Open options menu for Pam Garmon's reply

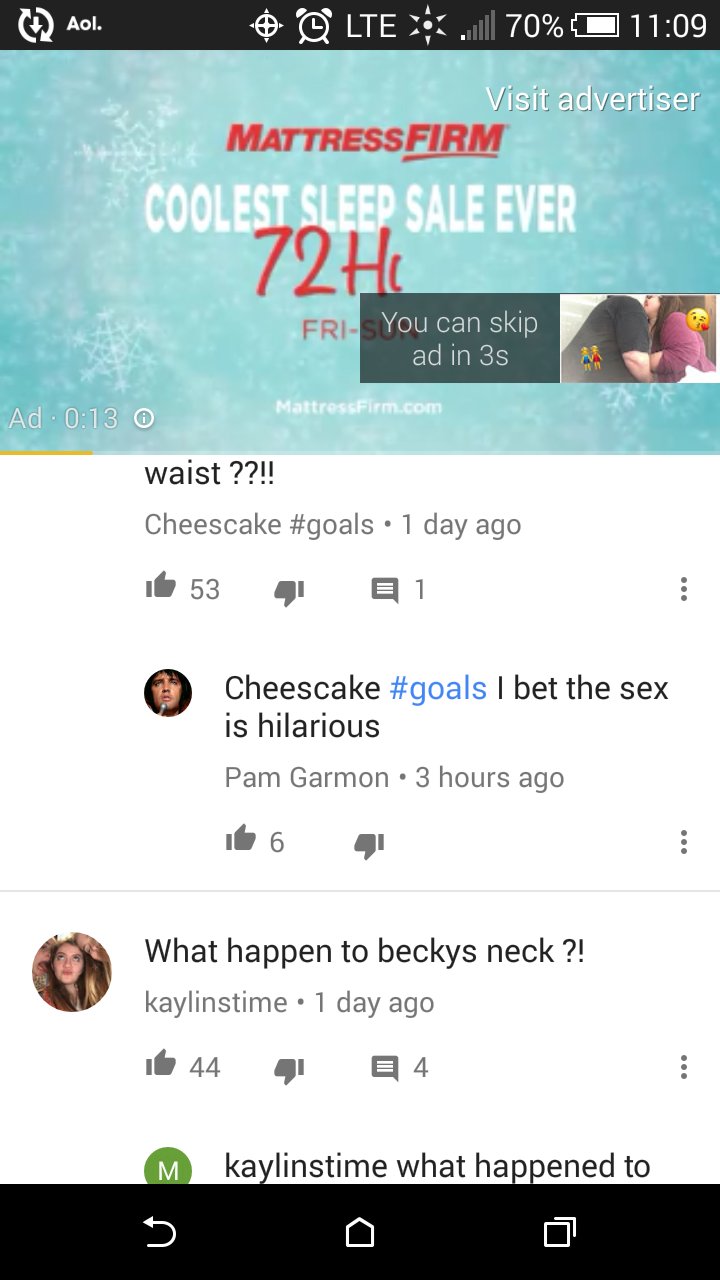(684, 842)
